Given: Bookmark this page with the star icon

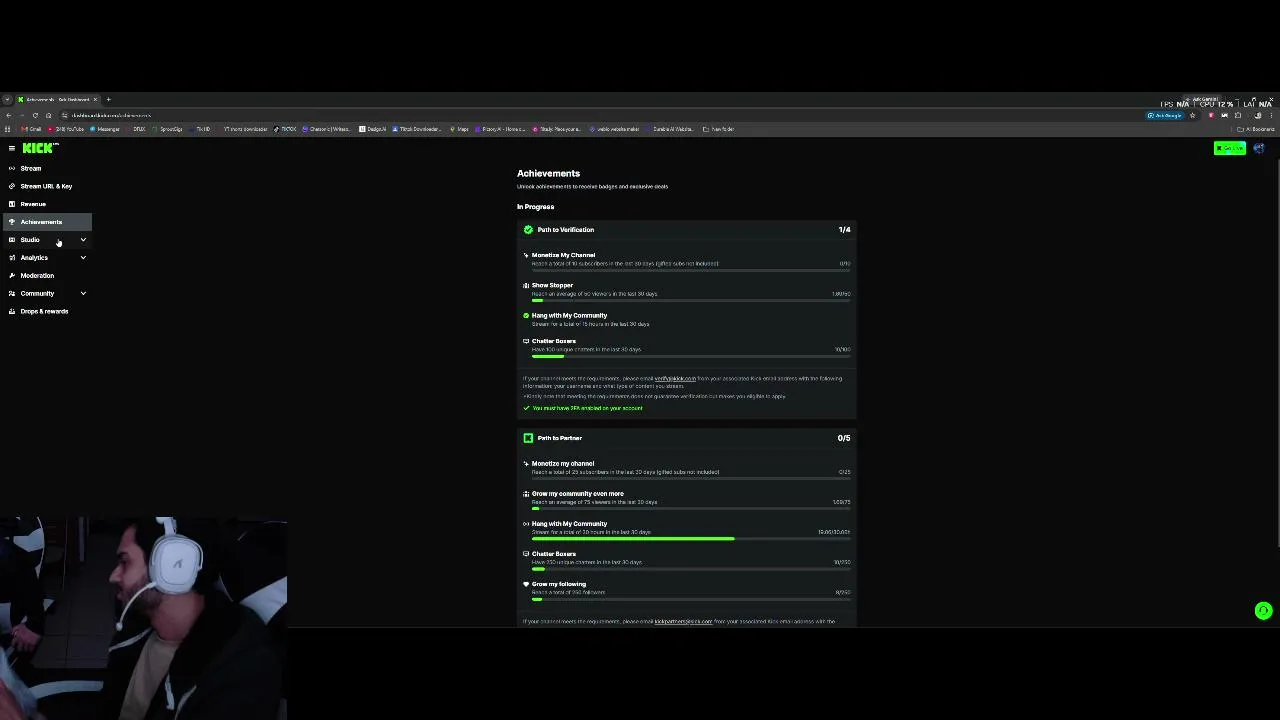Looking at the screenshot, I should (x=1192, y=115).
